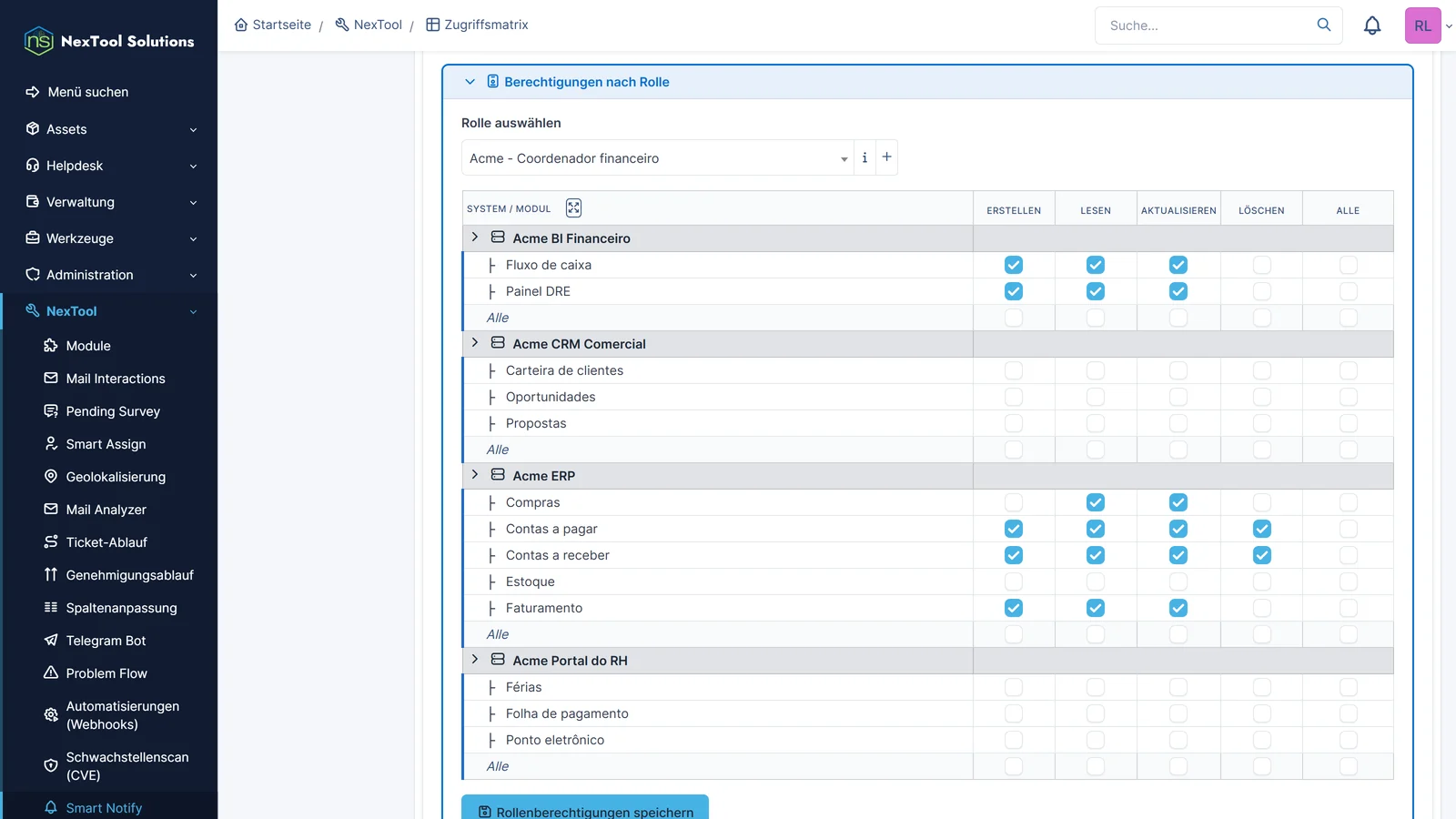1456x819 pixels.
Task: Collapse the Berechtigungen nach Rolle panel
Action: tap(470, 82)
